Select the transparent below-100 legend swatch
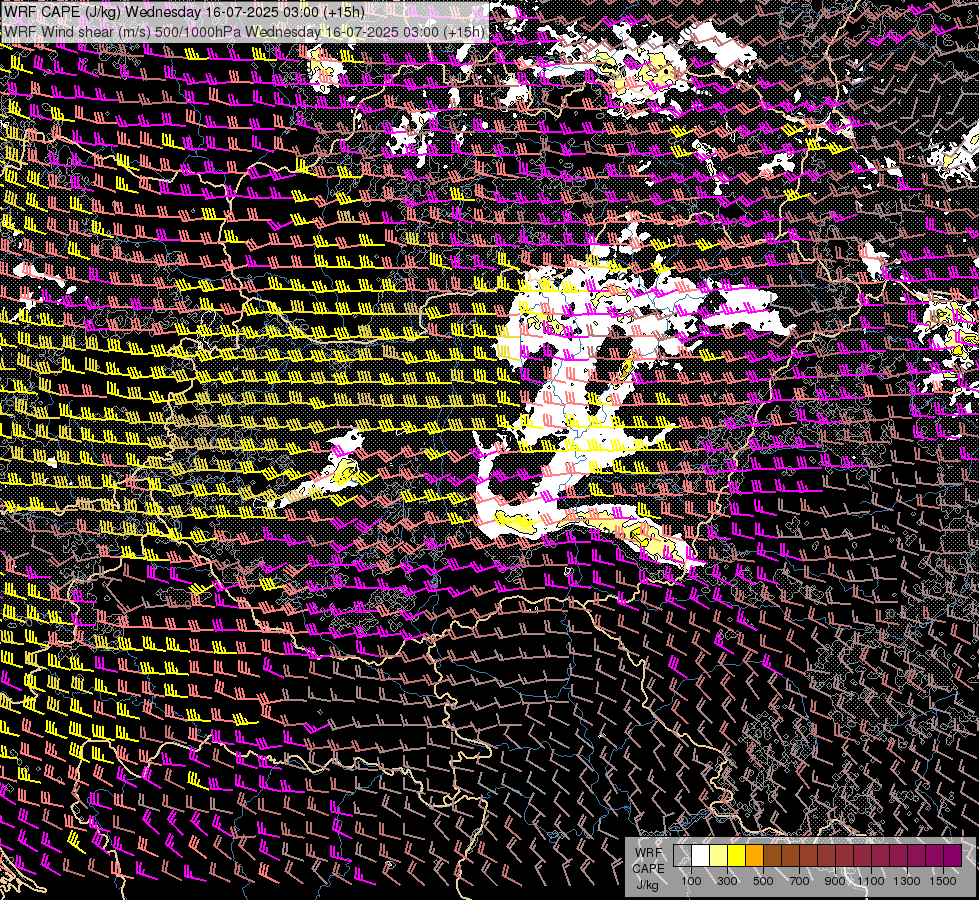The width and height of the screenshot is (979, 900). [682, 856]
